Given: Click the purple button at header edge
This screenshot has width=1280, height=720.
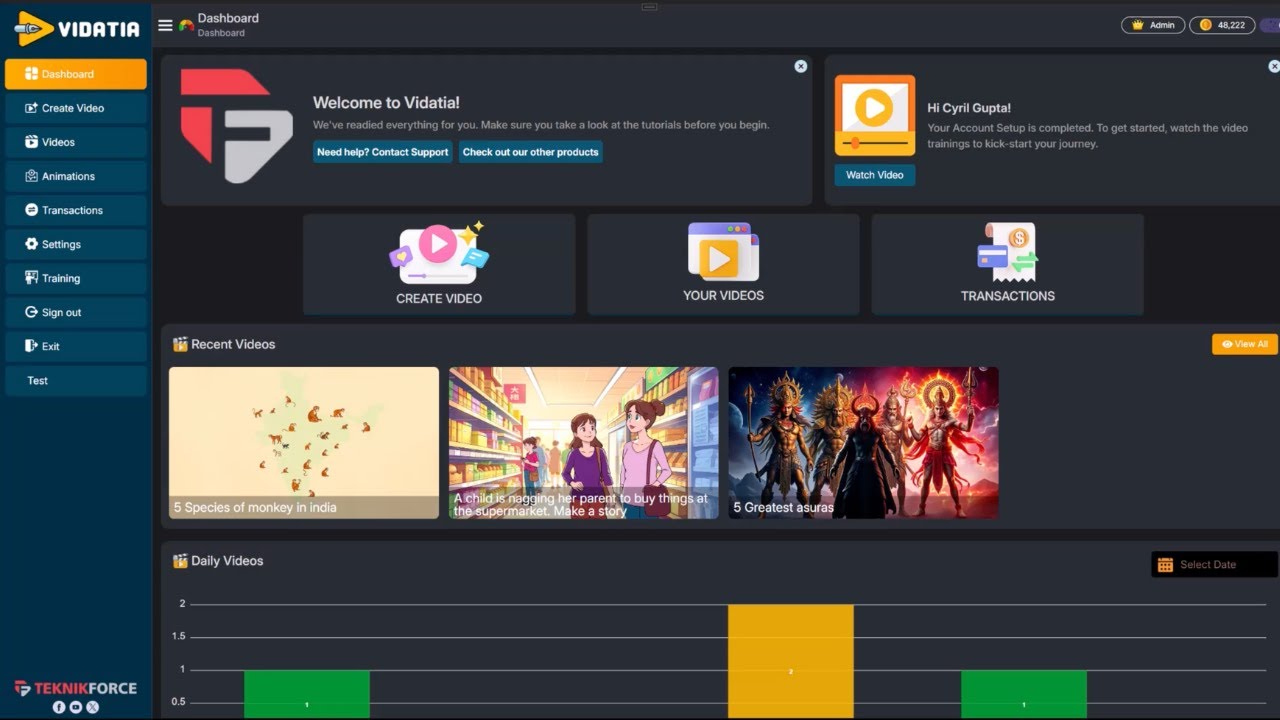Looking at the screenshot, I should coord(1269,25).
